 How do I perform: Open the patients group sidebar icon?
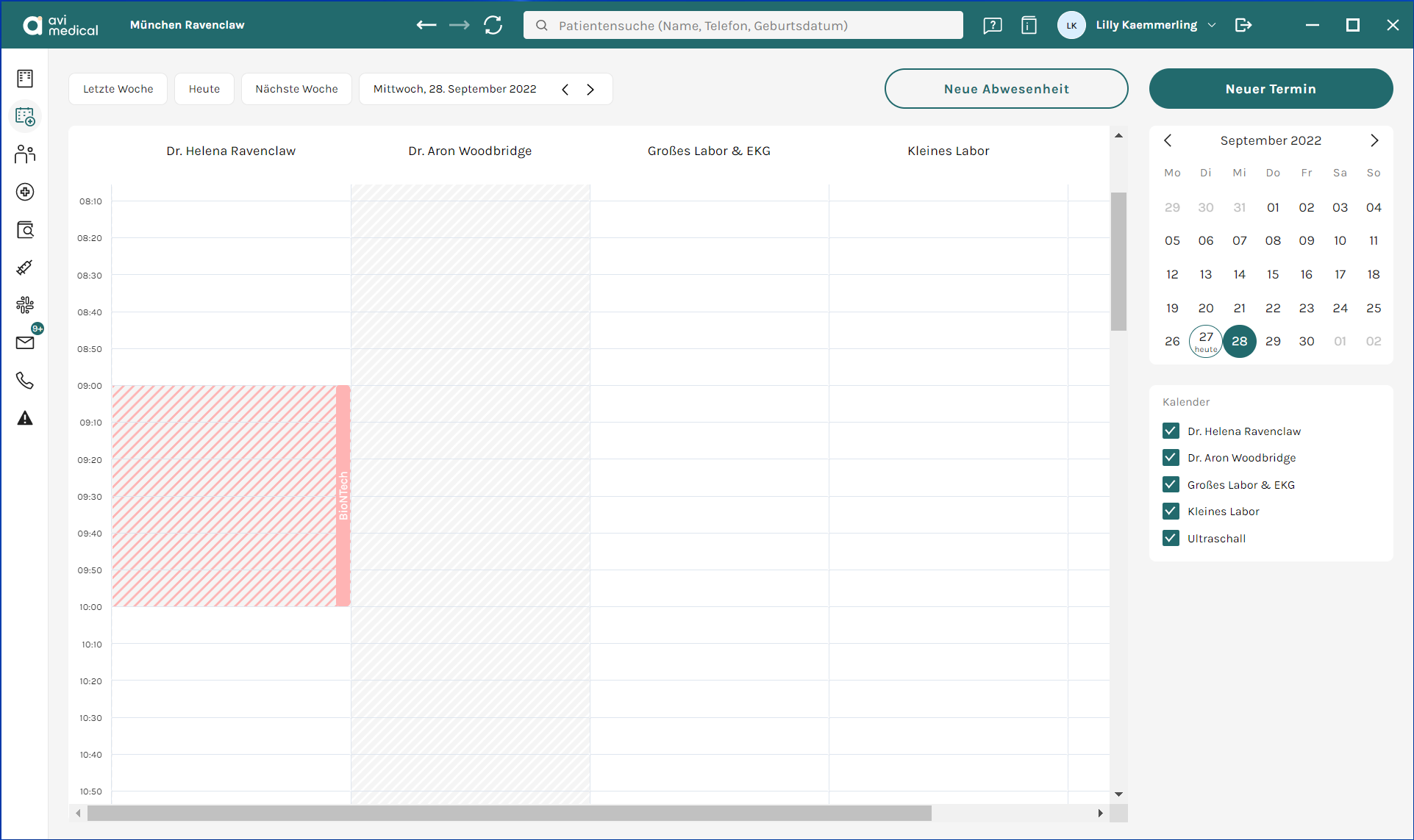pyautogui.click(x=25, y=154)
